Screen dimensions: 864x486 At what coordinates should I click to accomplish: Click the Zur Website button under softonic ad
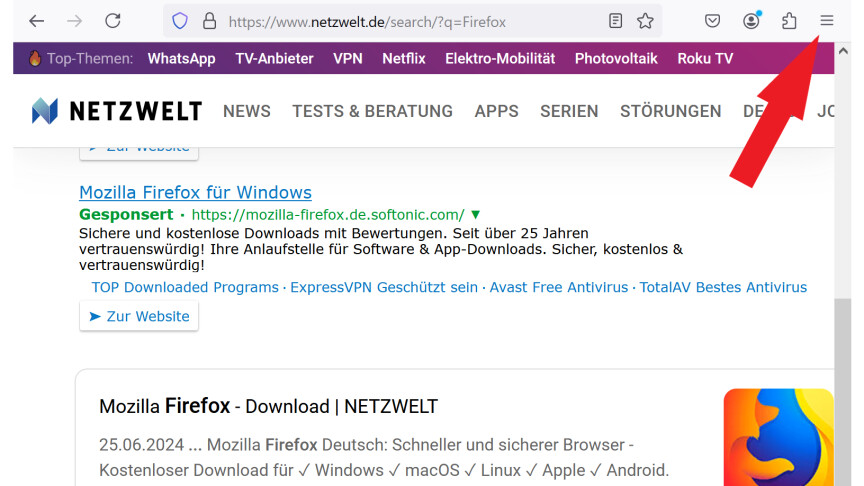(x=139, y=316)
